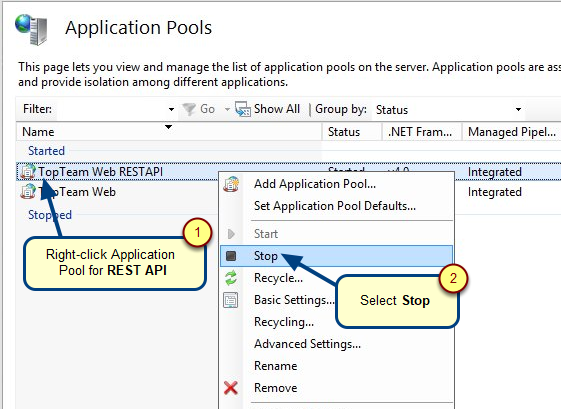The height and width of the screenshot is (409, 563).
Task: Click the black Stop square icon
Action: (x=231, y=256)
